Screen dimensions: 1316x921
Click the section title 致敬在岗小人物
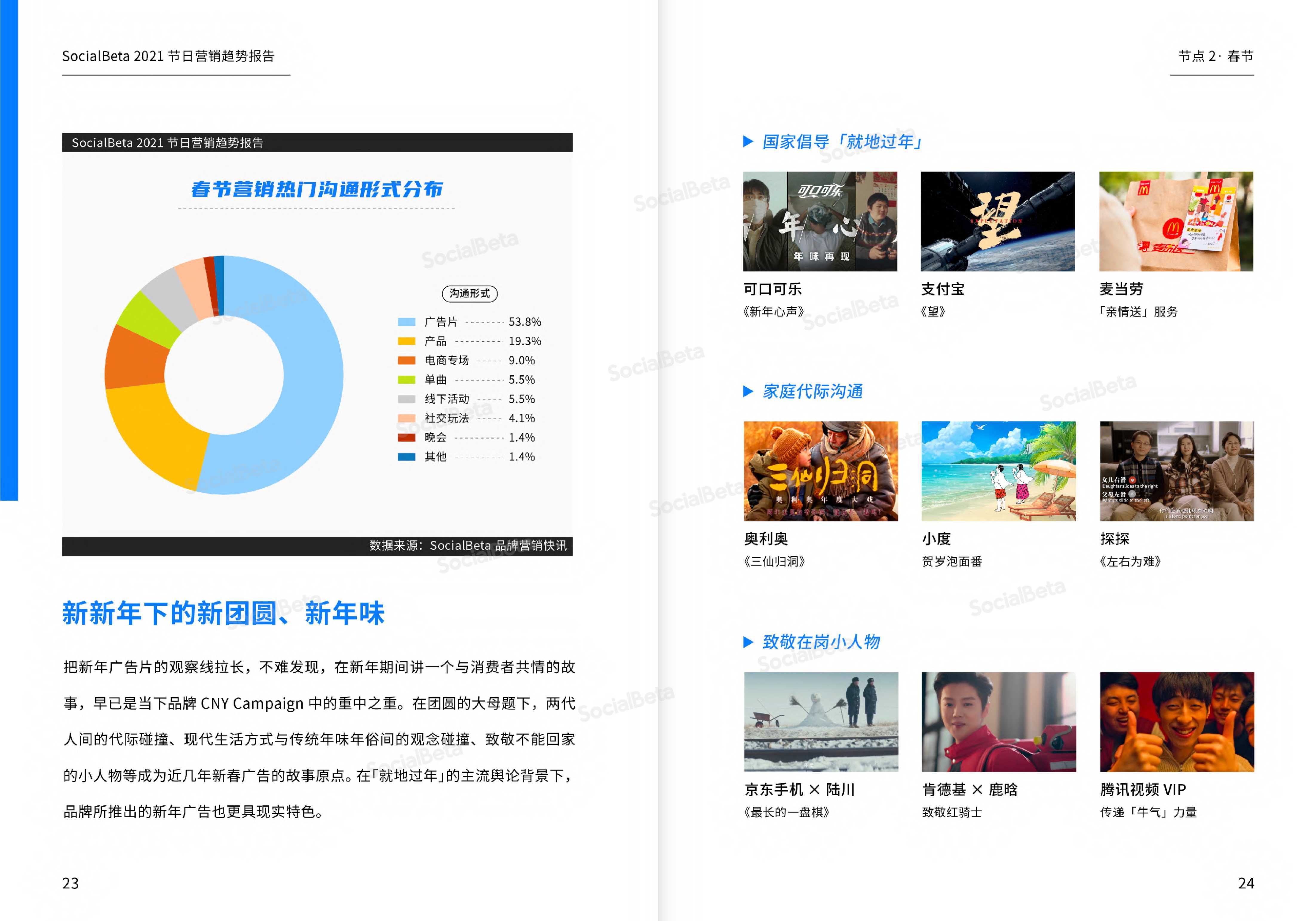tap(821, 642)
